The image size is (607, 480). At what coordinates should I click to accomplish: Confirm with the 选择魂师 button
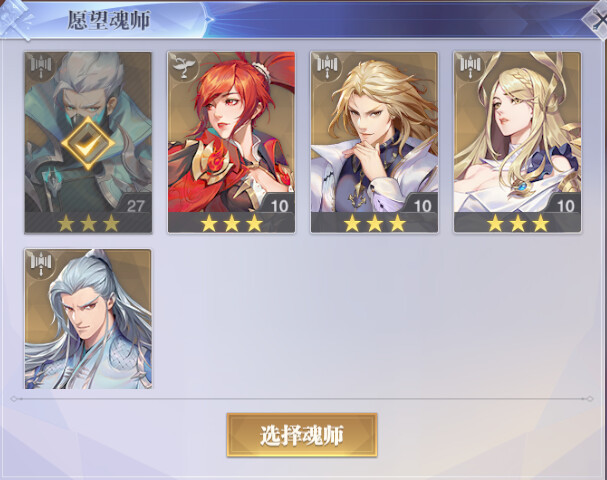(302, 435)
